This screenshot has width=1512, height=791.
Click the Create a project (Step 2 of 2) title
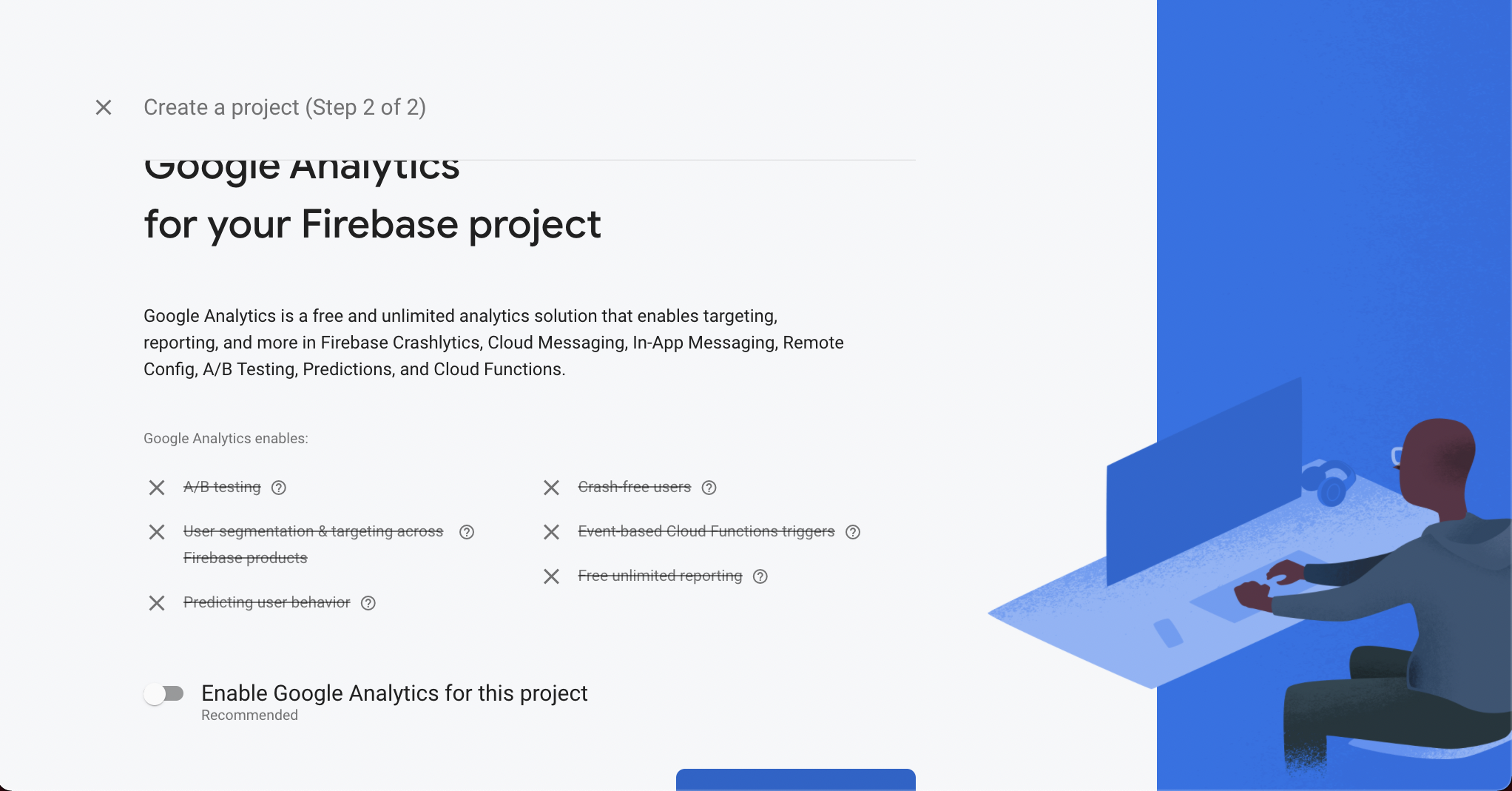coord(285,107)
